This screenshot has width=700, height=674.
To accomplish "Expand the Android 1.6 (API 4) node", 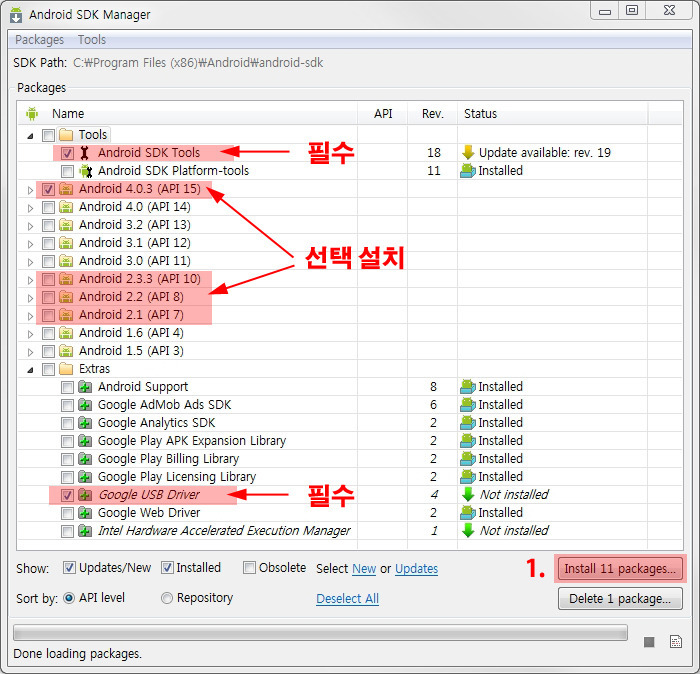I will coord(30,334).
